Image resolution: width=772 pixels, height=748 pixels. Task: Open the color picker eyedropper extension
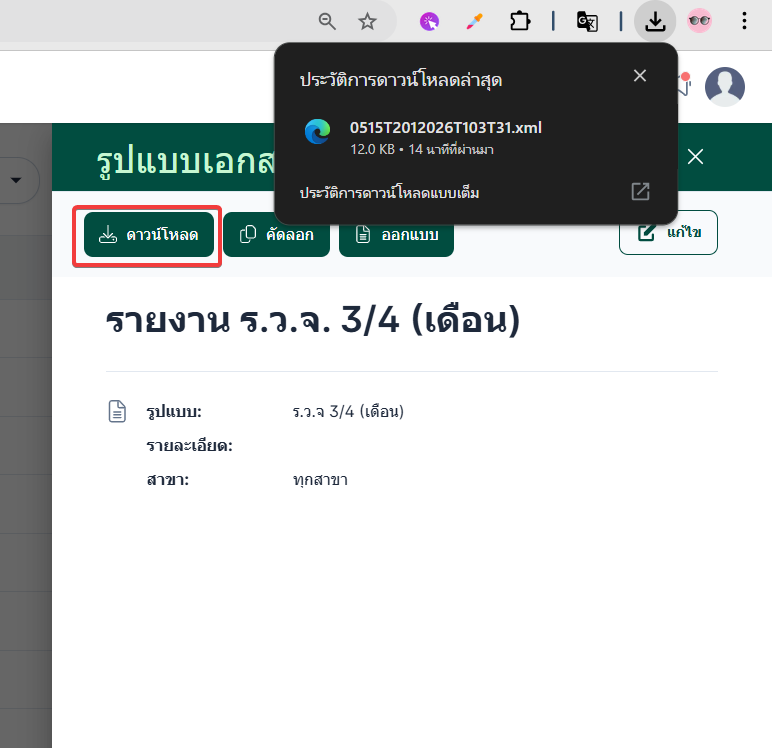click(475, 22)
